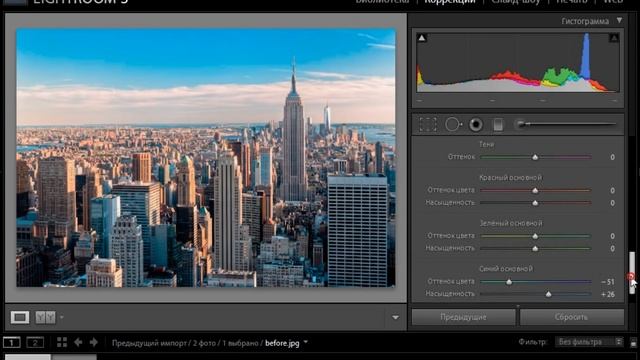640x360 pixels.
Task: Go forward with the right arrow
Action: (x=93, y=342)
